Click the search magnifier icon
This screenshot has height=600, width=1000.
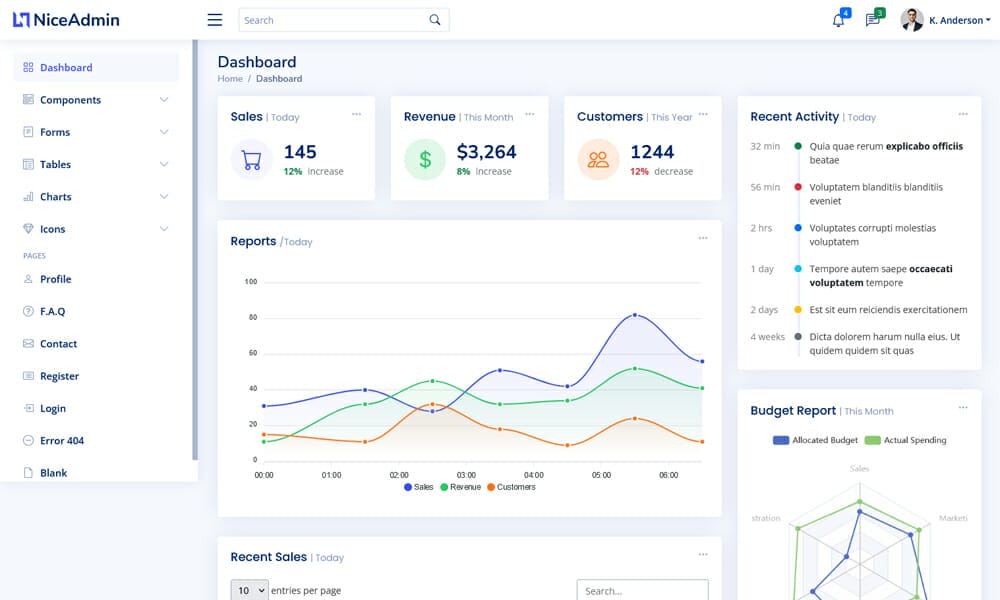click(x=434, y=19)
